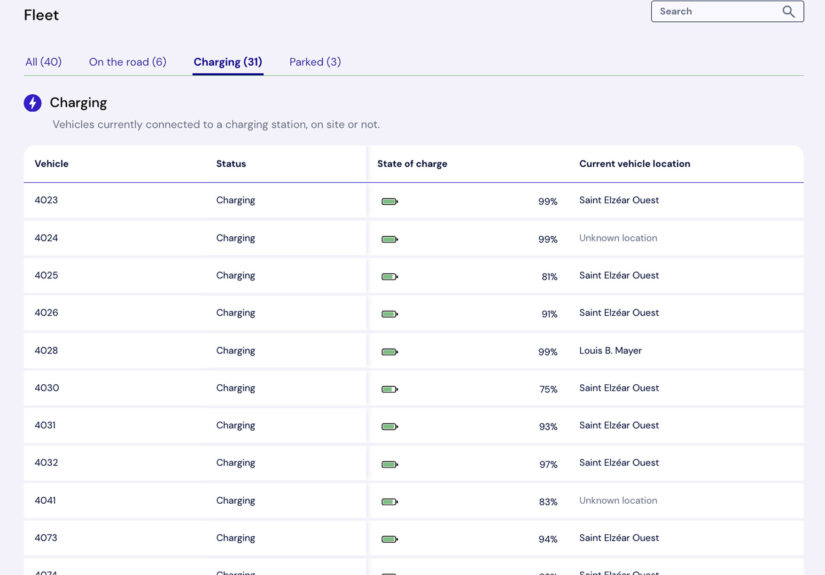Image resolution: width=825 pixels, height=575 pixels.
Task: Type in the Search field
Action: pyautogui.click(x=715, y=12)
